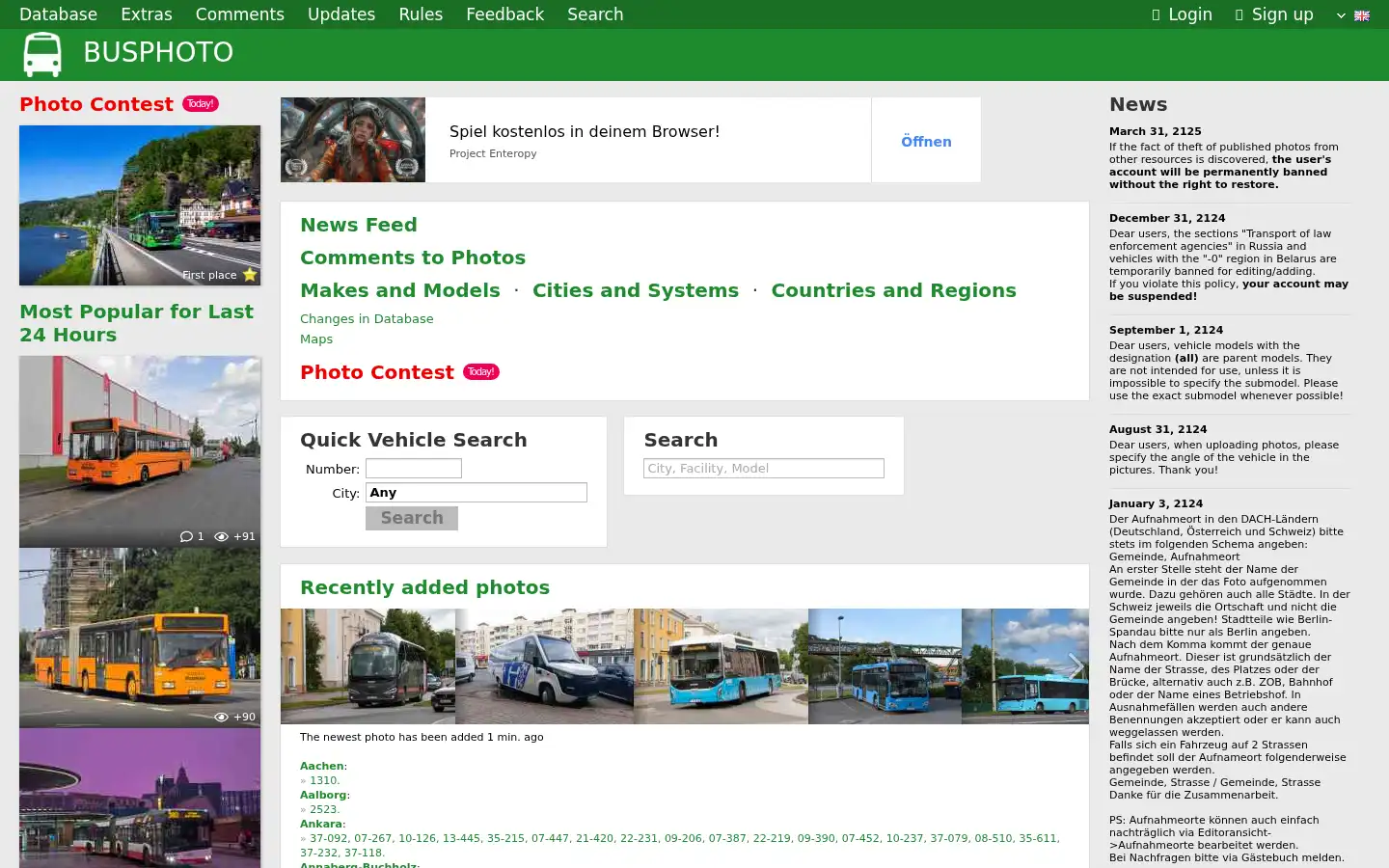Image resolution: width=1389 pixels, height=868 pixels.
Task: Open vehicle 37-092 link under Ankara
Action: click(x=329, y=838)
